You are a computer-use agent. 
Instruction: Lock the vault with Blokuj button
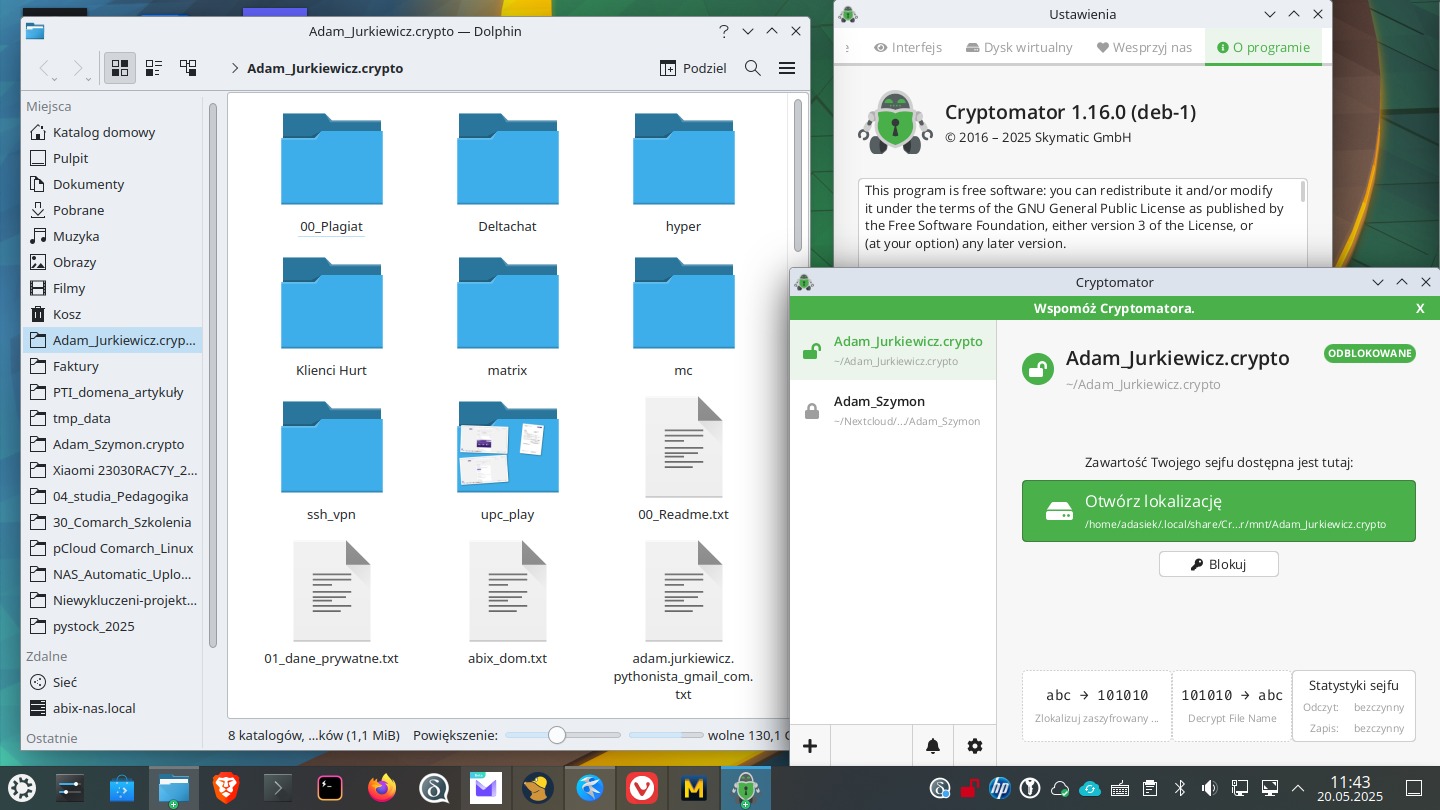(1218, 564)
